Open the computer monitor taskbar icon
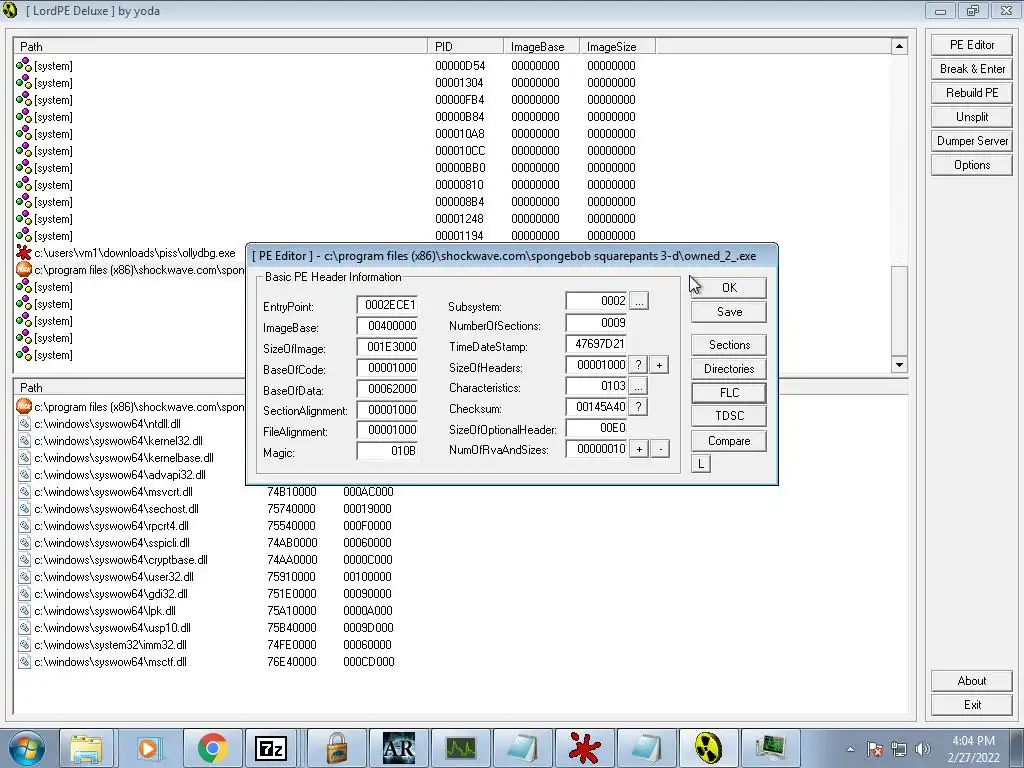The width and height of the screenshot is (1024, 768). coord(770,748)
